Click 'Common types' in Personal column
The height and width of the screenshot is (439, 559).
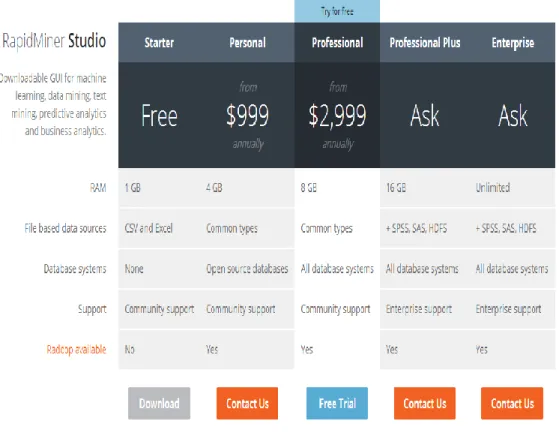pyautogui.click(x=232, y=229)
